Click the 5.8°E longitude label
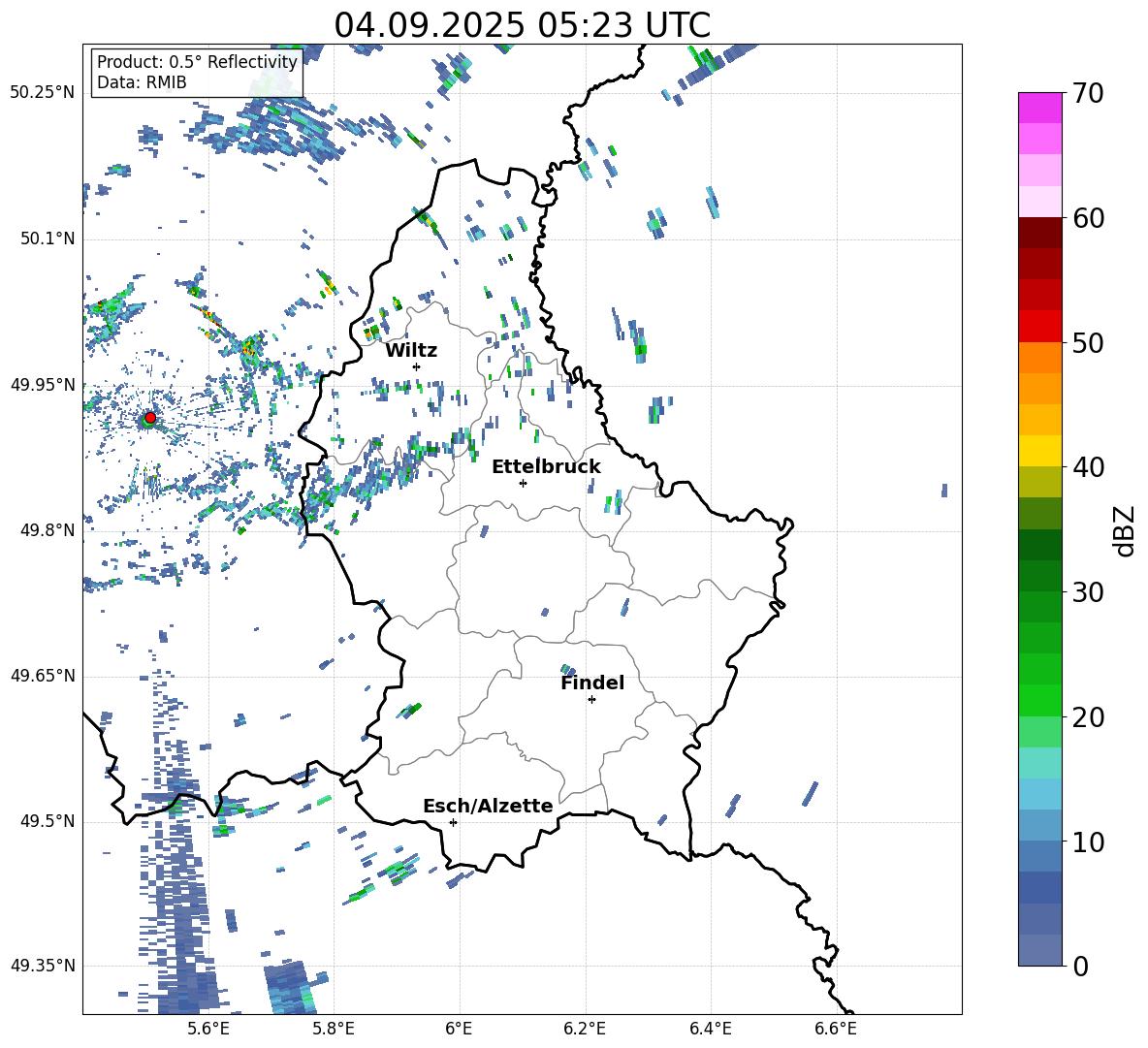Screen dimensions: 1148x1048 (334, 1029)
